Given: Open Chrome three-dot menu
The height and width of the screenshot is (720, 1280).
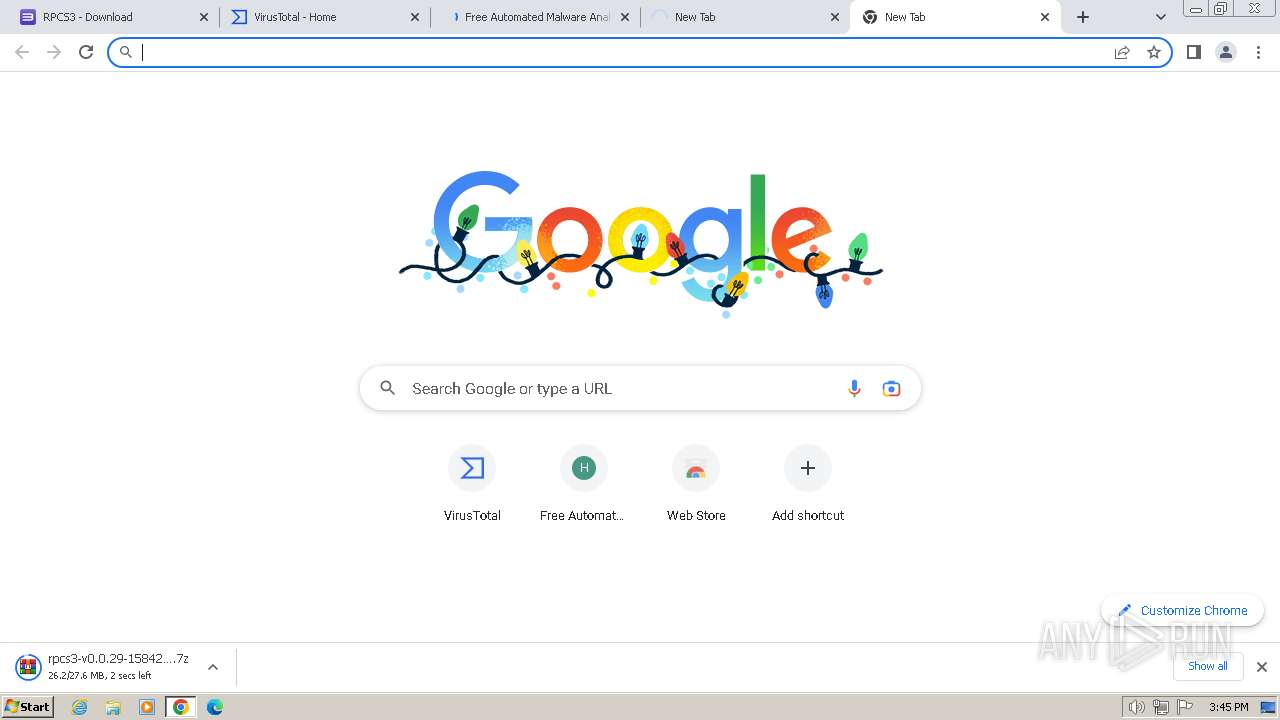Looking at the screenshot, I should (x=1259, y=52).
